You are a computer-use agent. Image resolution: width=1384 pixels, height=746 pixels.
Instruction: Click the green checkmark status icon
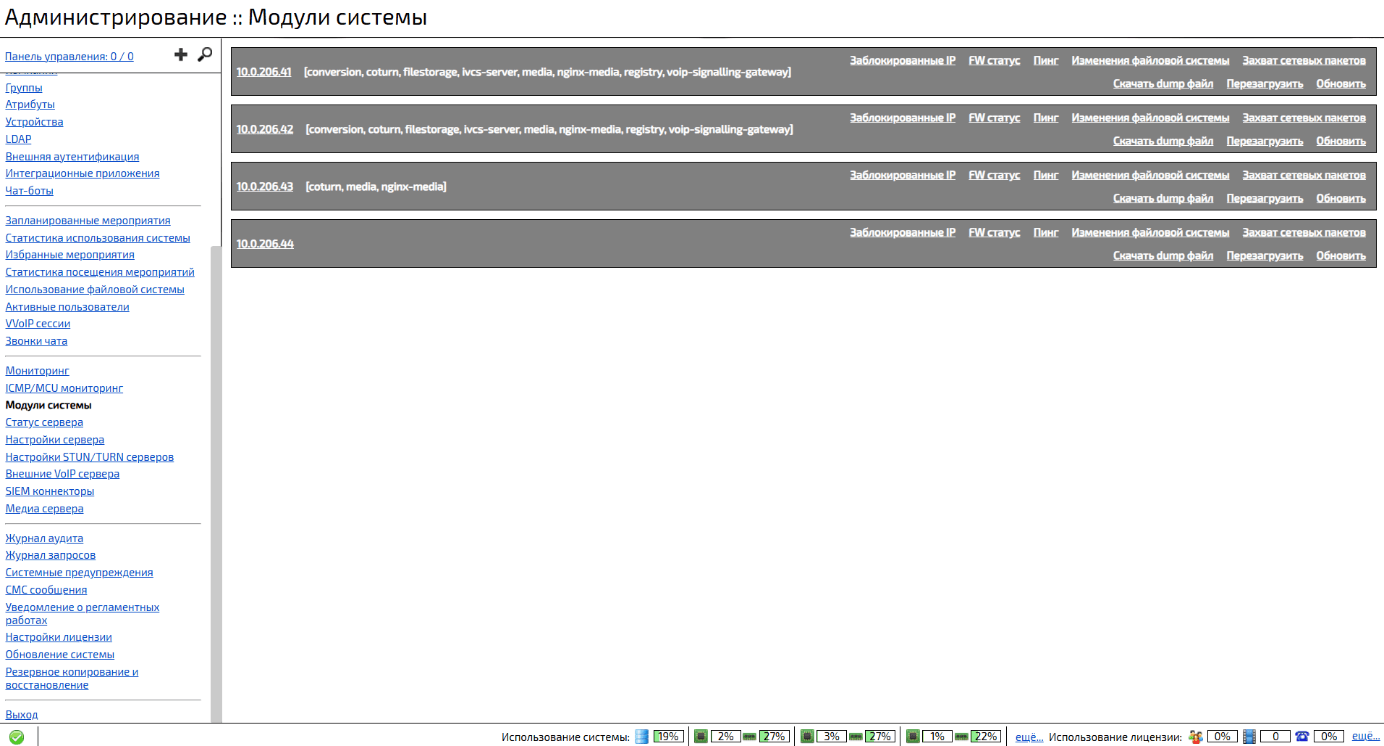pos(16,737)
